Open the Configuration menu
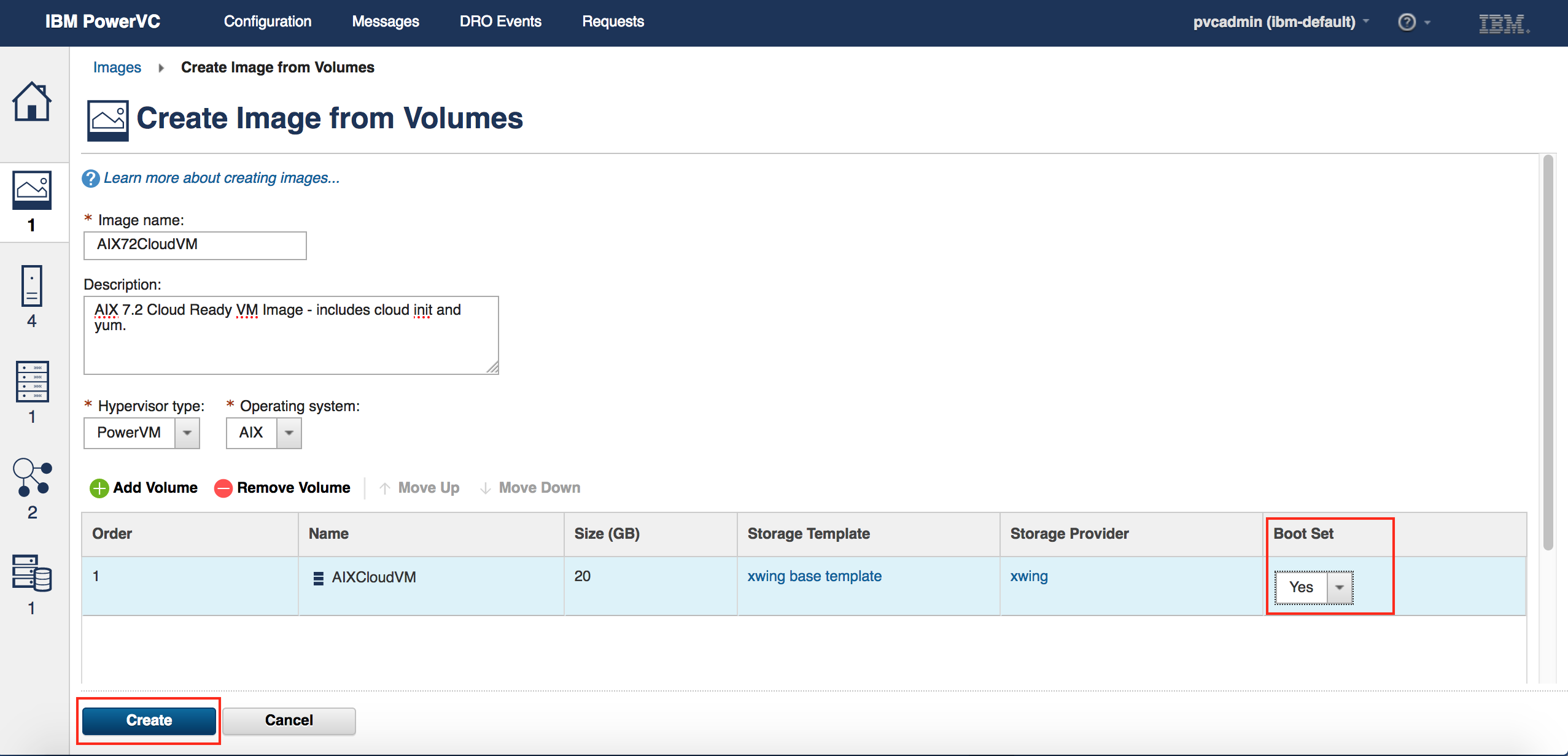 (268, 21)
